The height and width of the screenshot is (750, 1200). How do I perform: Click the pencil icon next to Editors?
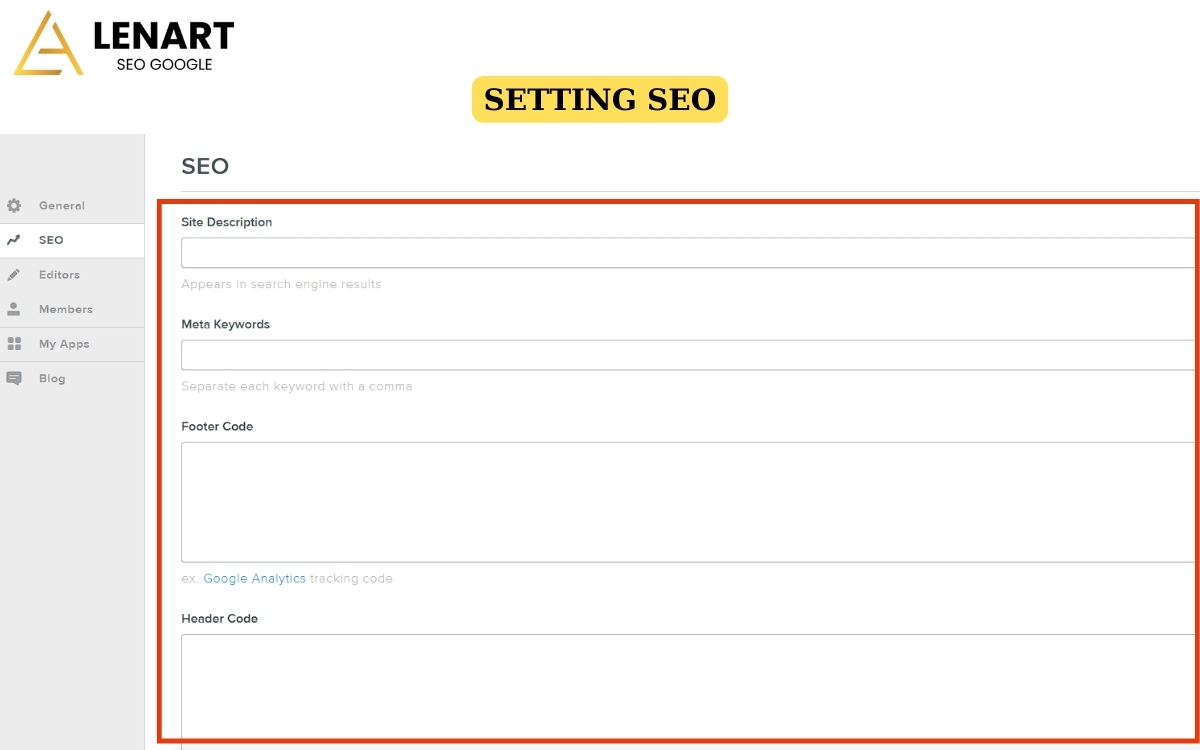click(14, 274)
